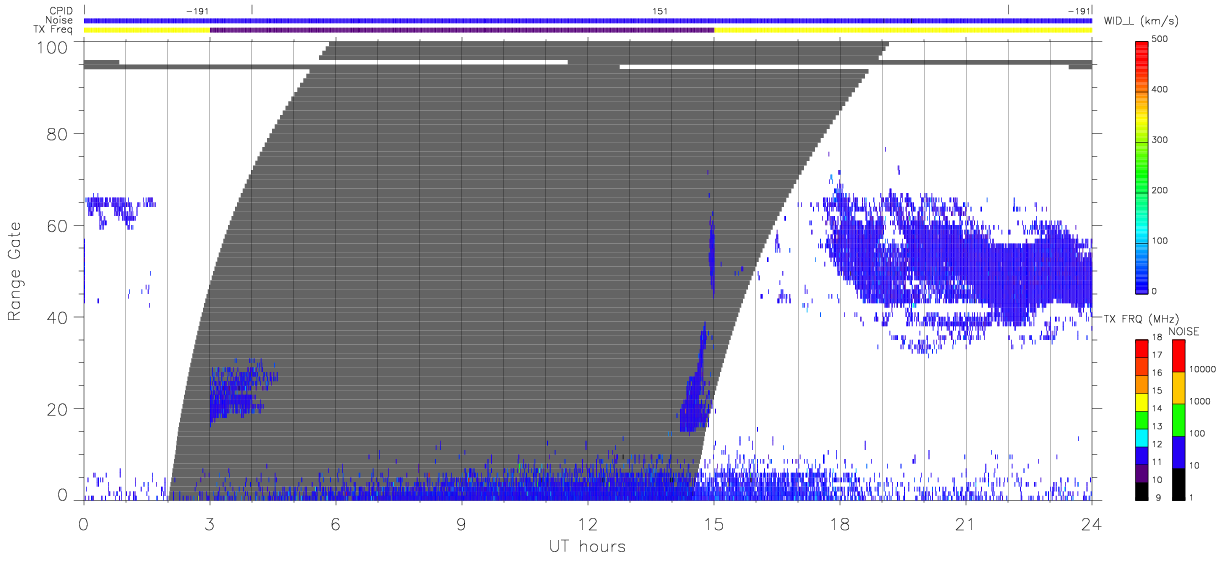Pick the orange swatch in NOISE legend
Screen dimensions: 1228x567
[x=1179, y=387]
